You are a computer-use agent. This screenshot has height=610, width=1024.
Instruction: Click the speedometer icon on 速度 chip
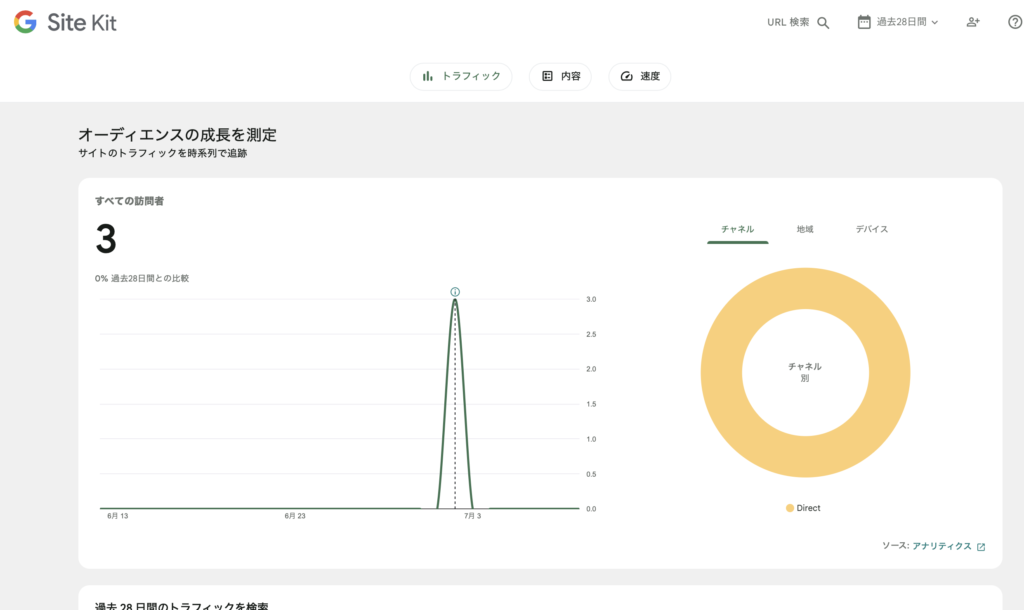(626, 76)
